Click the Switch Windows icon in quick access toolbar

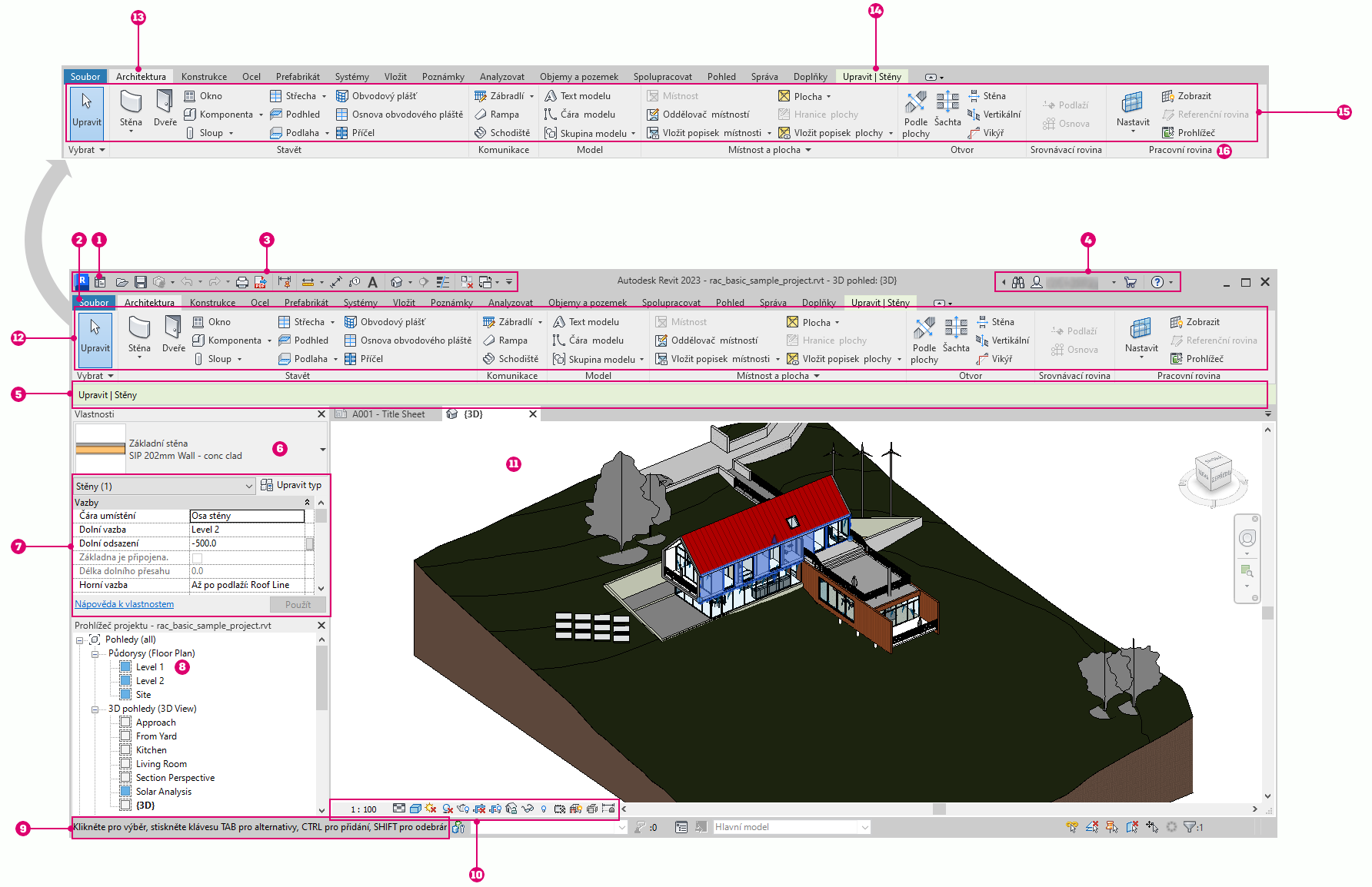(x=485, y=282)
